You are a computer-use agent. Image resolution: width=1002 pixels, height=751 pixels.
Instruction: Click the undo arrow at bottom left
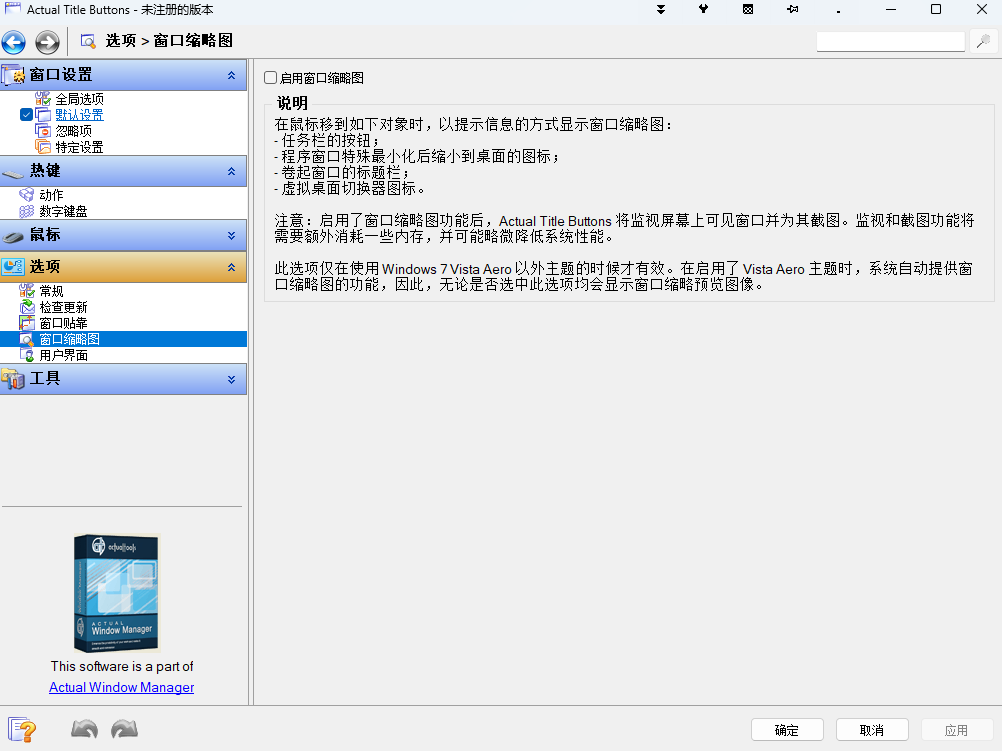point(84,729)
